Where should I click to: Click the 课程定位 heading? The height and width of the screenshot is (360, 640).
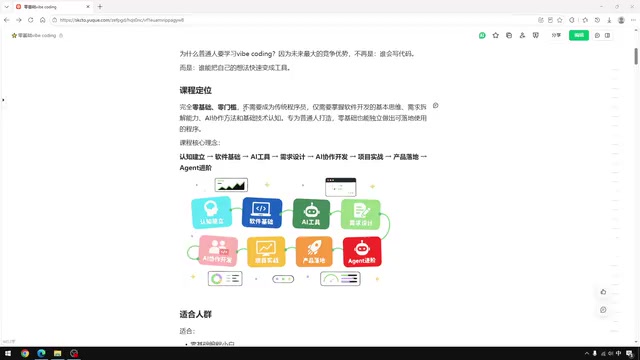pos(196,90)
